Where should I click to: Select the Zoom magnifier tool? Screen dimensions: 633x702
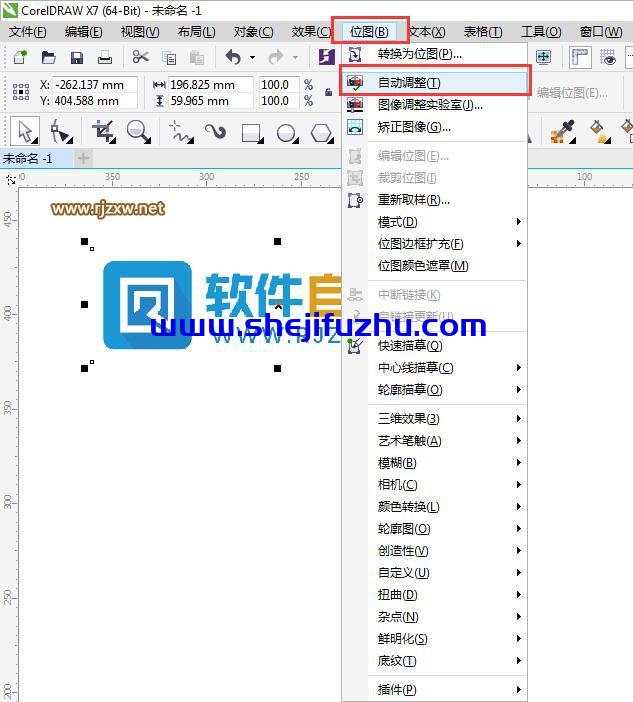click(x=138, y=132)
